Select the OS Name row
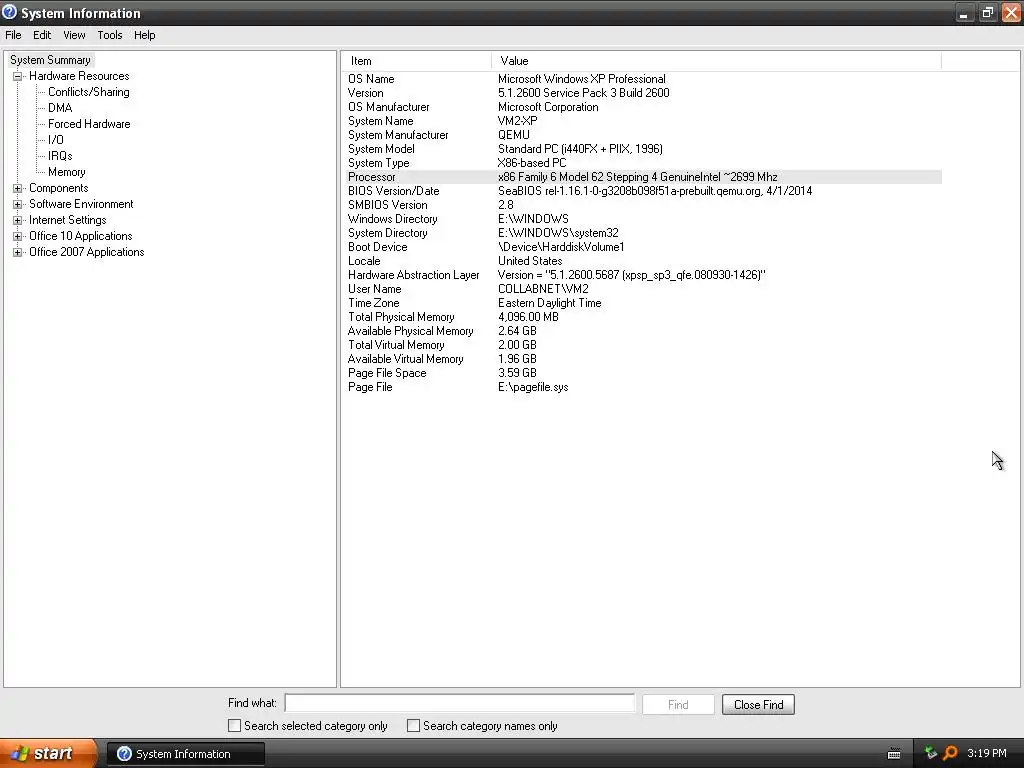The width and height of the screenshot is (1024, 768). click(x=643, y=79)
